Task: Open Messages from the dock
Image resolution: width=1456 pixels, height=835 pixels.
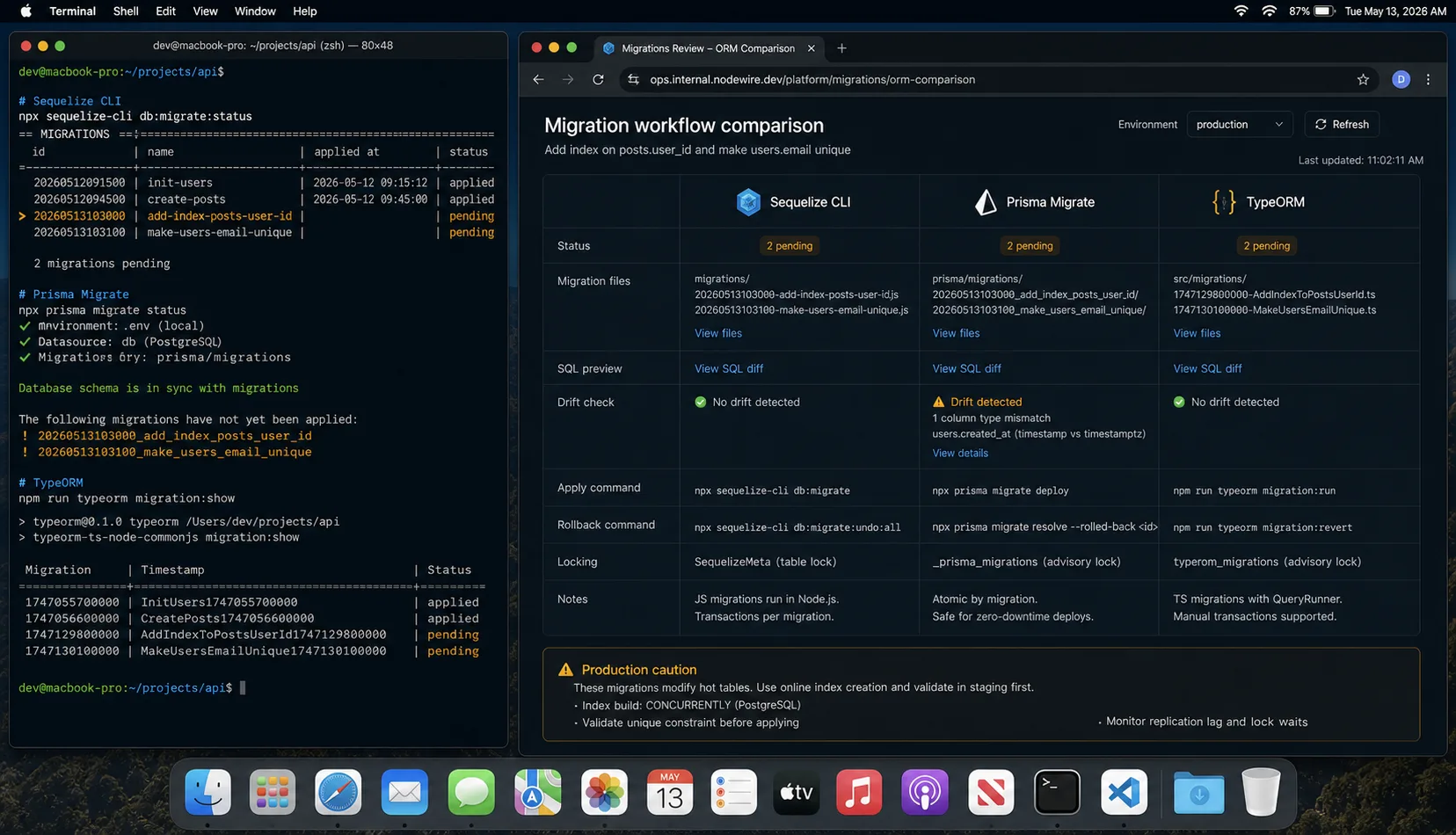Action: [471, 793]
